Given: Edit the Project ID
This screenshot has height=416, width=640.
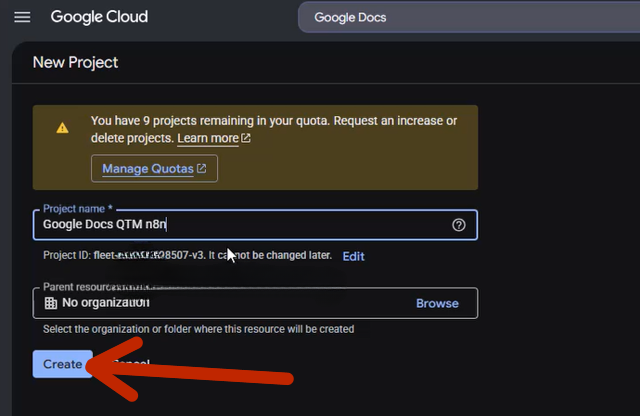Looking at the screenshot, I should pos(353,256).
